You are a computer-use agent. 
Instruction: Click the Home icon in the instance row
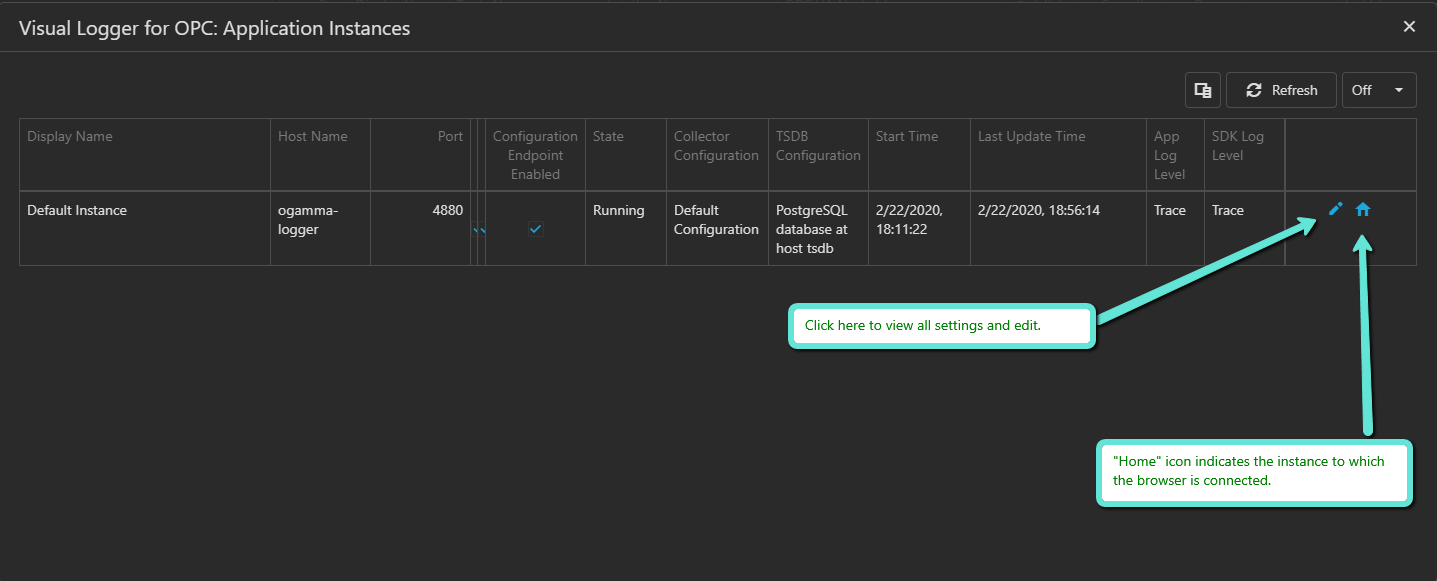pos(1362,209)
